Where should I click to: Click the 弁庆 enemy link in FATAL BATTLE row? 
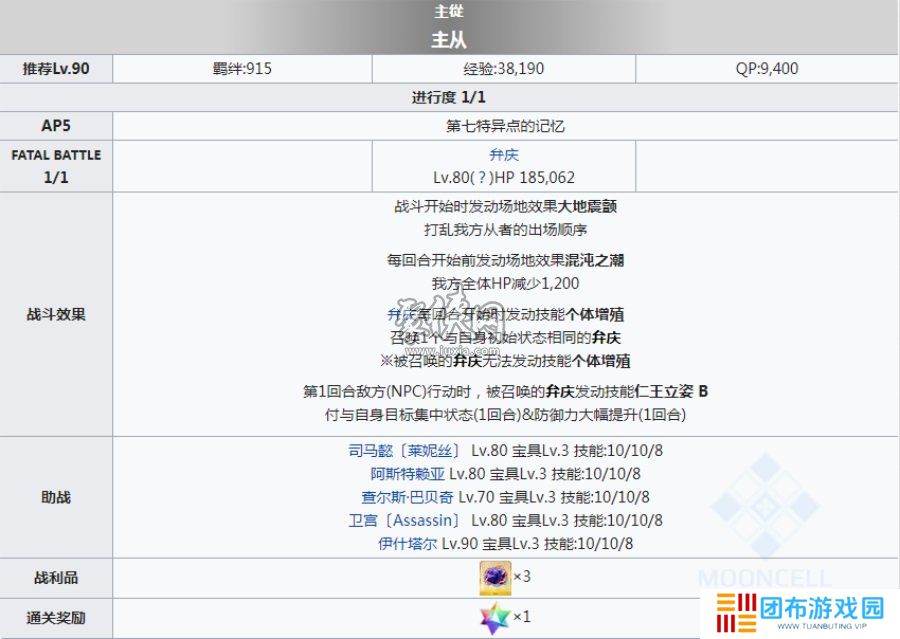(503, 154)
